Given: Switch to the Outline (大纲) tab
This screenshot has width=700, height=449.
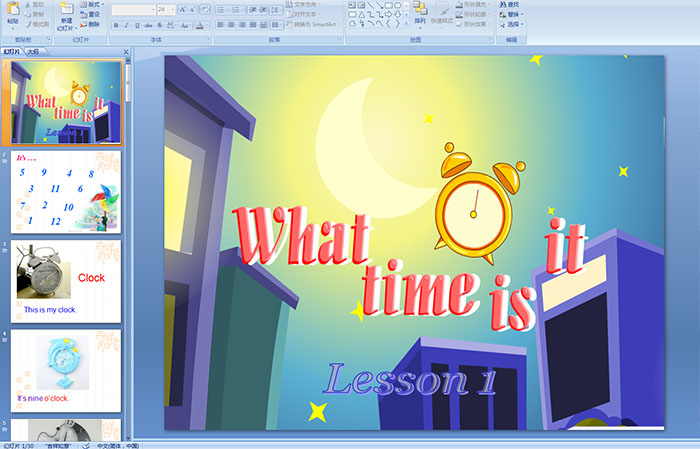Looking at the screenshot, I should 33,52.
